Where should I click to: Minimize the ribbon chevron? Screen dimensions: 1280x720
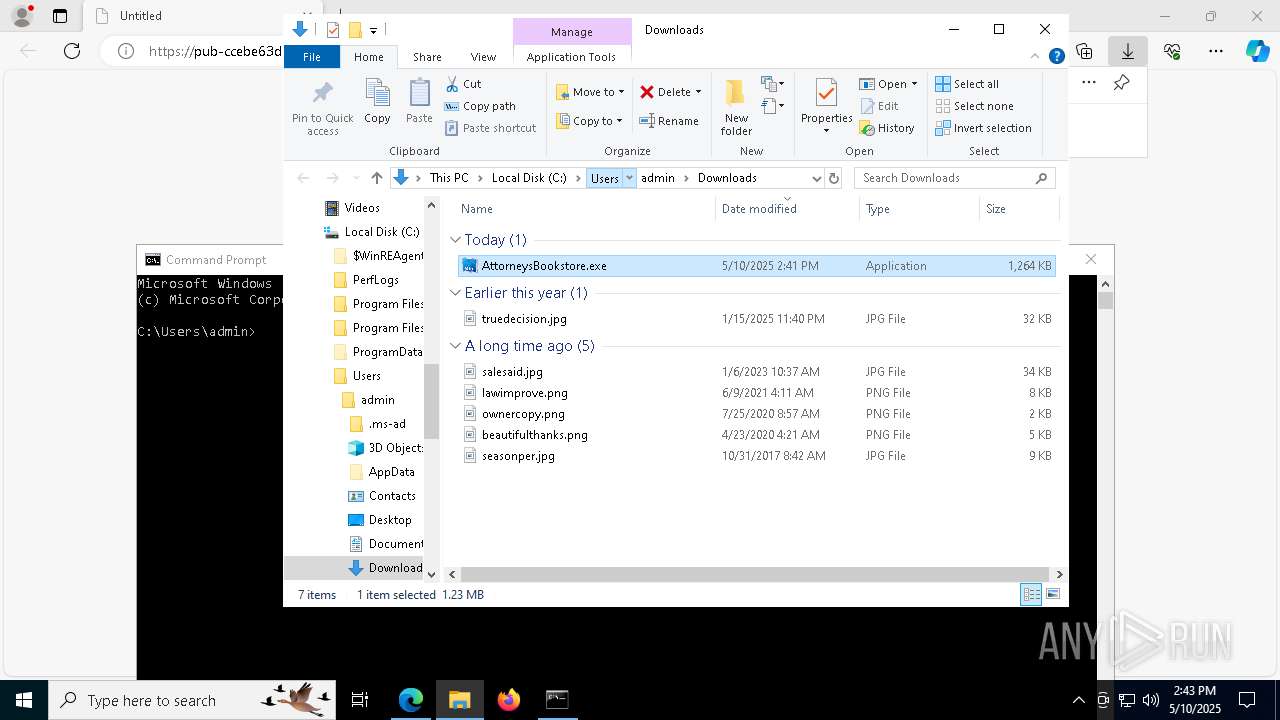point(1035,57)
